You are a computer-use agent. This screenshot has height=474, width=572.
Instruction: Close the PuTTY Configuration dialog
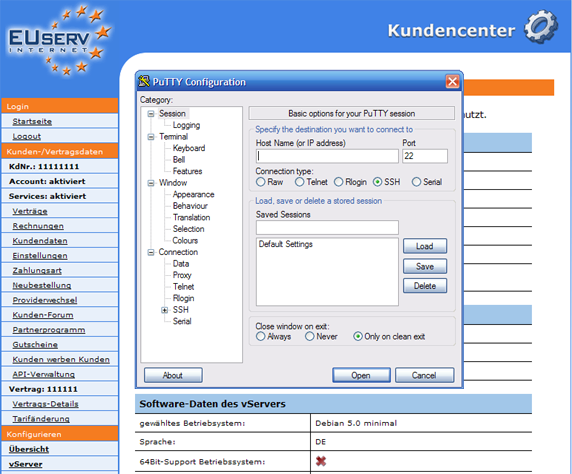pyautogui.click(x=452, y=81)
